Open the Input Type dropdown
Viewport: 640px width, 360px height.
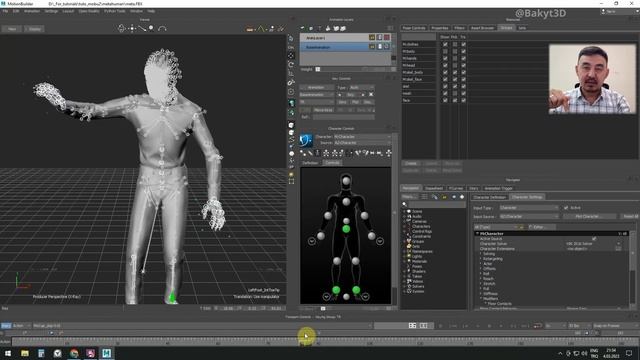point(529,208)
